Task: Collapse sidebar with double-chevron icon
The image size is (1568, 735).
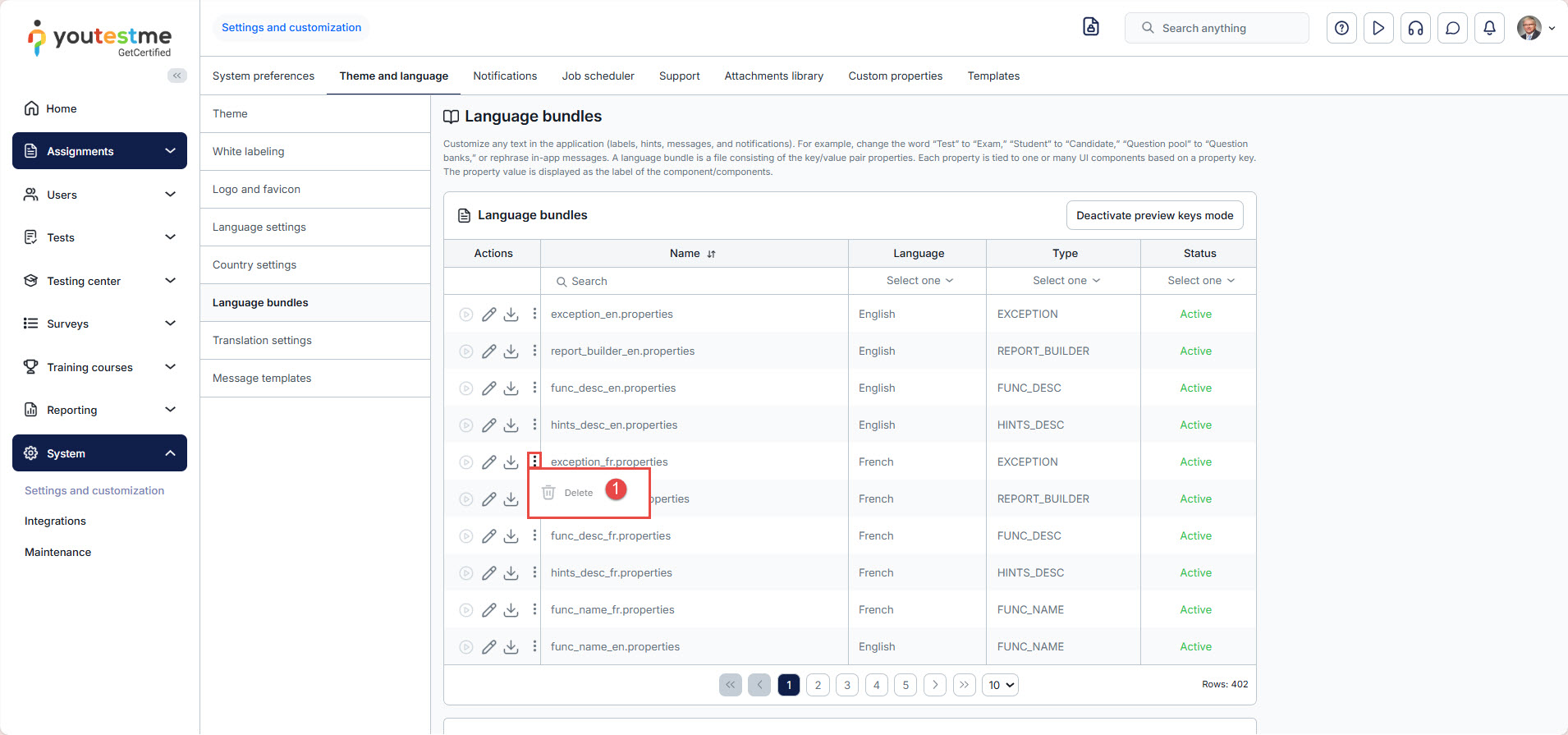Action: [177, 76]
